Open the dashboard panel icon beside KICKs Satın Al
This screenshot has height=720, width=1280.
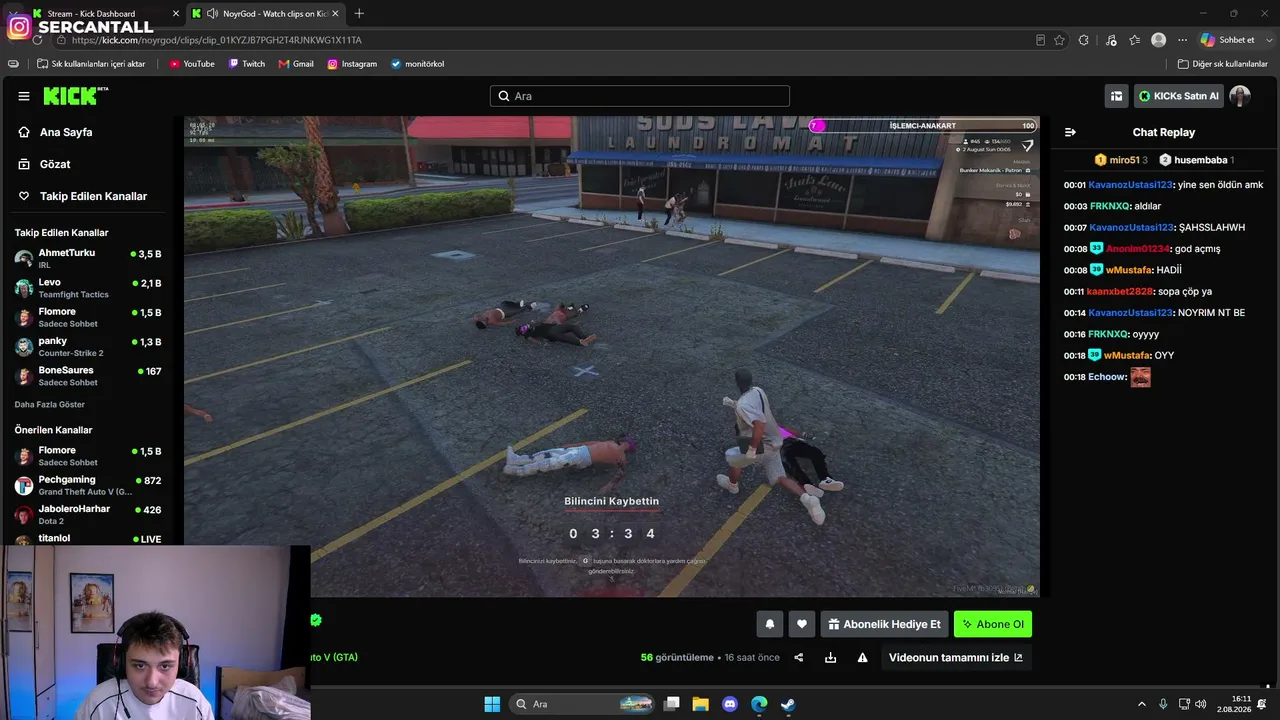coord(1116,96)
